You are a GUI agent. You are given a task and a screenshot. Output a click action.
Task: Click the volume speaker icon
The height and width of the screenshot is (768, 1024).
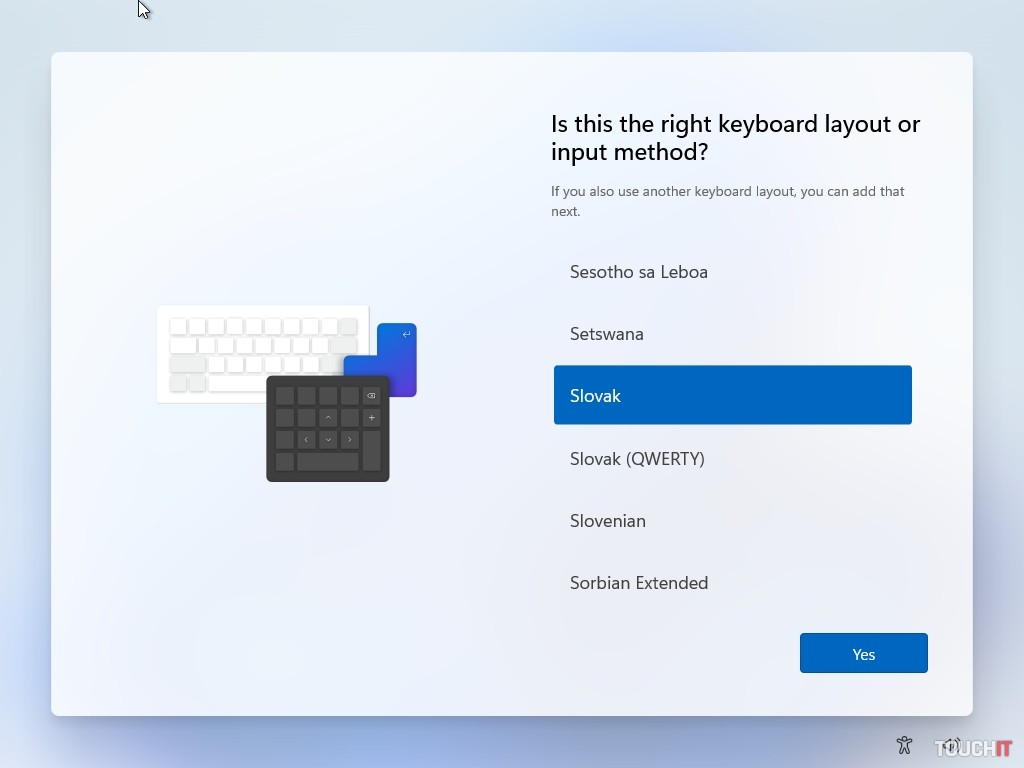tap(951, 745)
